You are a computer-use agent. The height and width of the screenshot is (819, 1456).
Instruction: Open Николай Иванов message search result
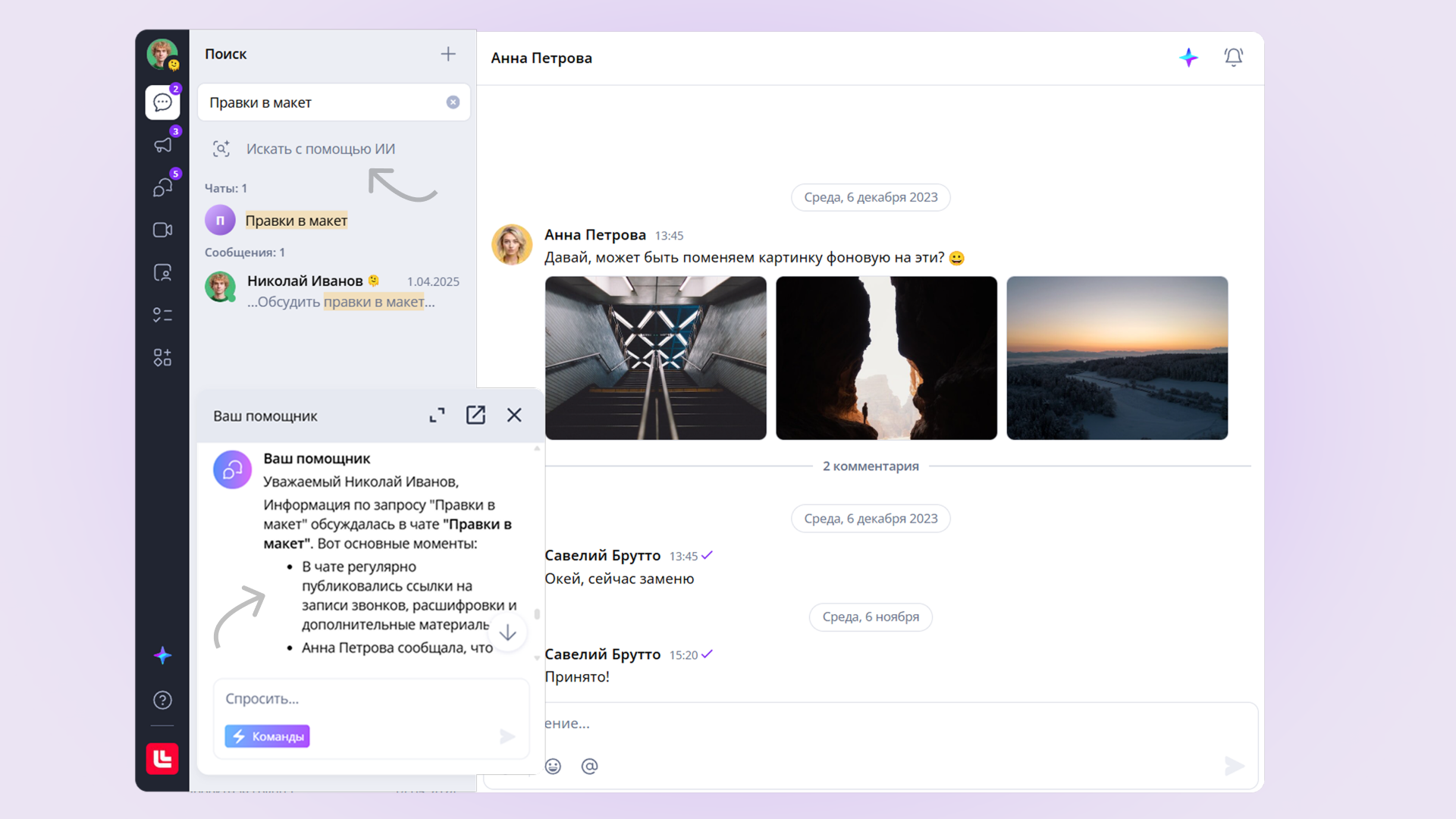coord(334,291)
